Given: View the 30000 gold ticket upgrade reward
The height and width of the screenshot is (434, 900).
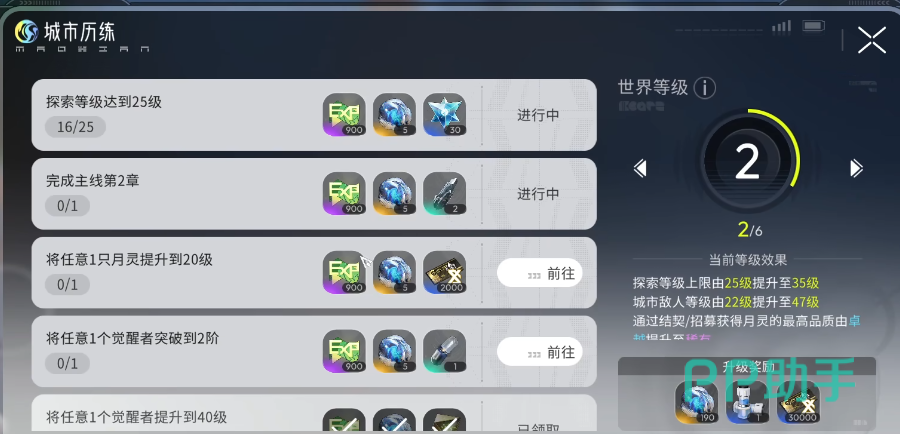Looking at the screenshot, I should click(x=798, y=402).
